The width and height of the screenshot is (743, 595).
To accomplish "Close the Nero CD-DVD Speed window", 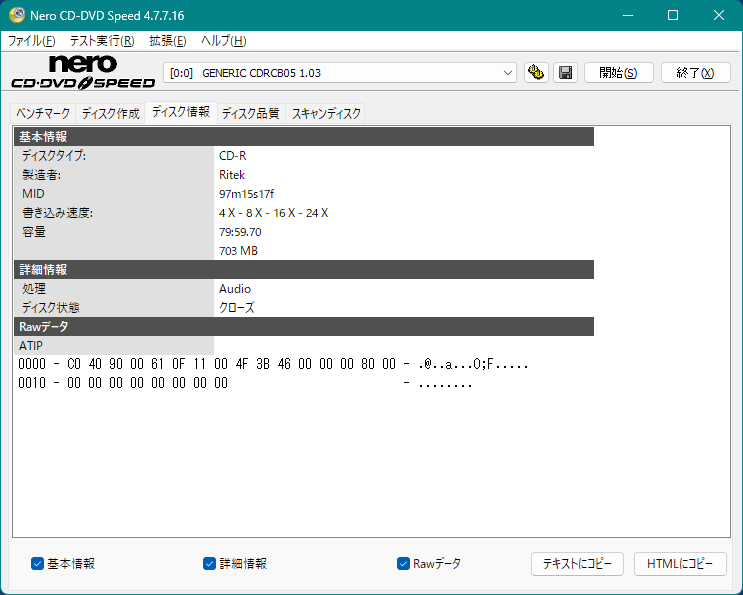I will (x=719, y=16).
